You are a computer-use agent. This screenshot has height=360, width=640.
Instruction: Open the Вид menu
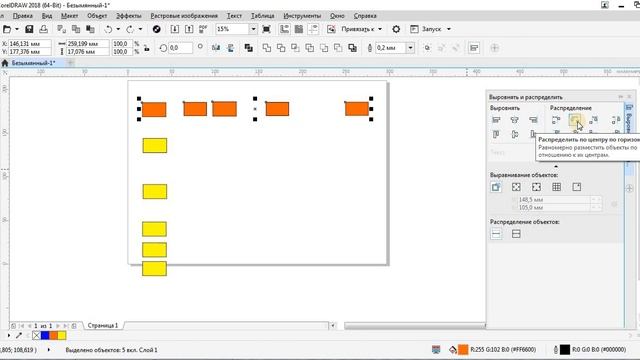point(47,16)
